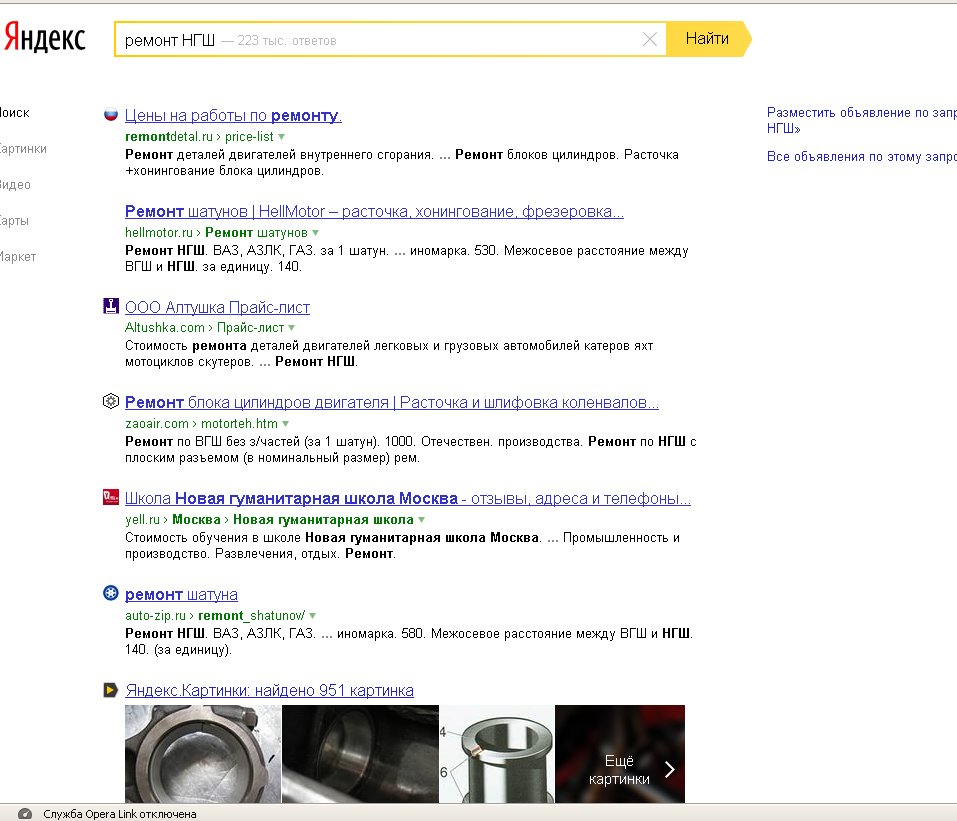This screenshot has height=821, width=957.
Task: Click the remontdetal.ru green URL
Action: [168, 137]
